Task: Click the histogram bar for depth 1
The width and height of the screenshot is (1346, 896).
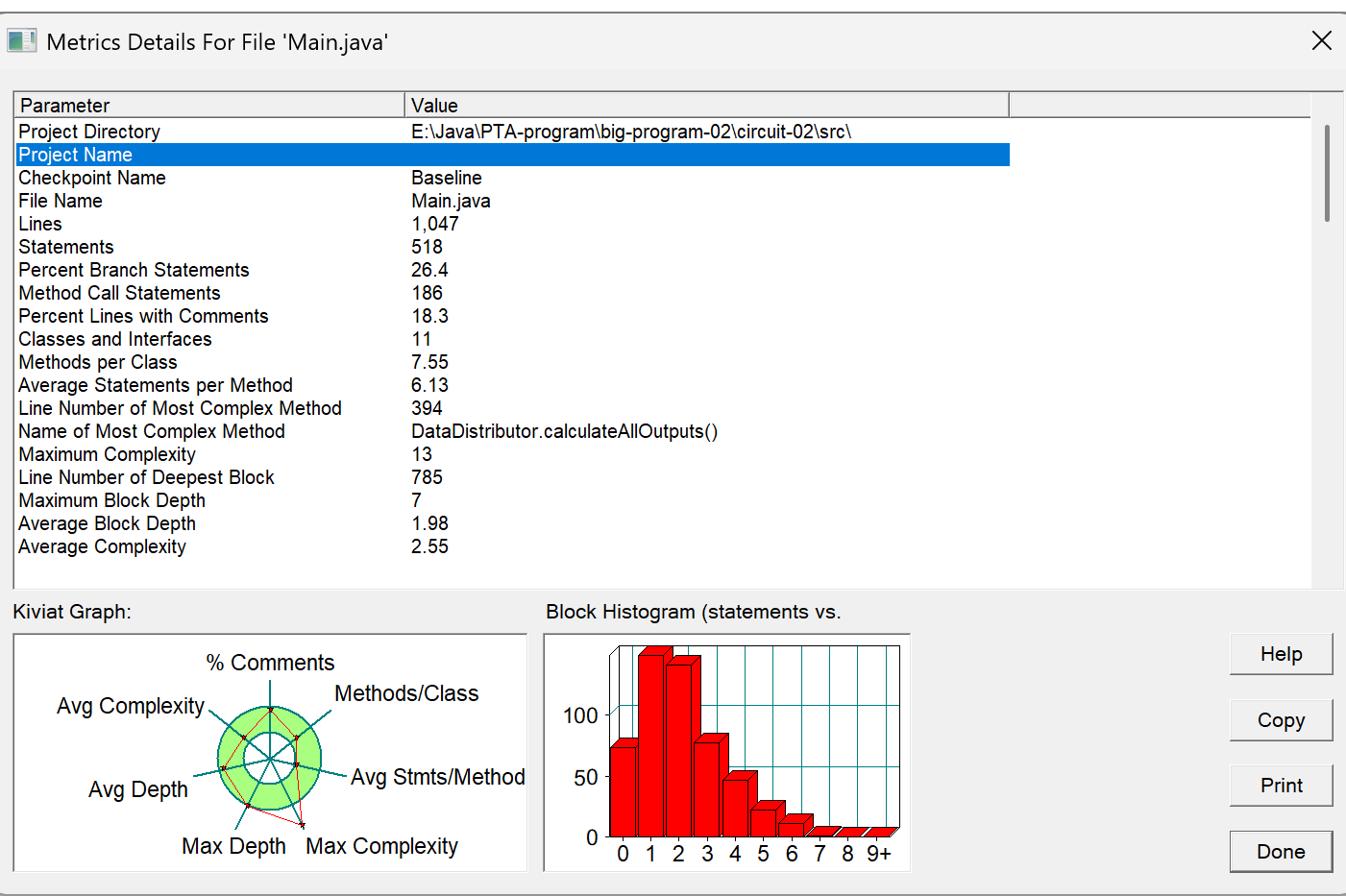Action: pyautogui.click(x=651, y=744)
